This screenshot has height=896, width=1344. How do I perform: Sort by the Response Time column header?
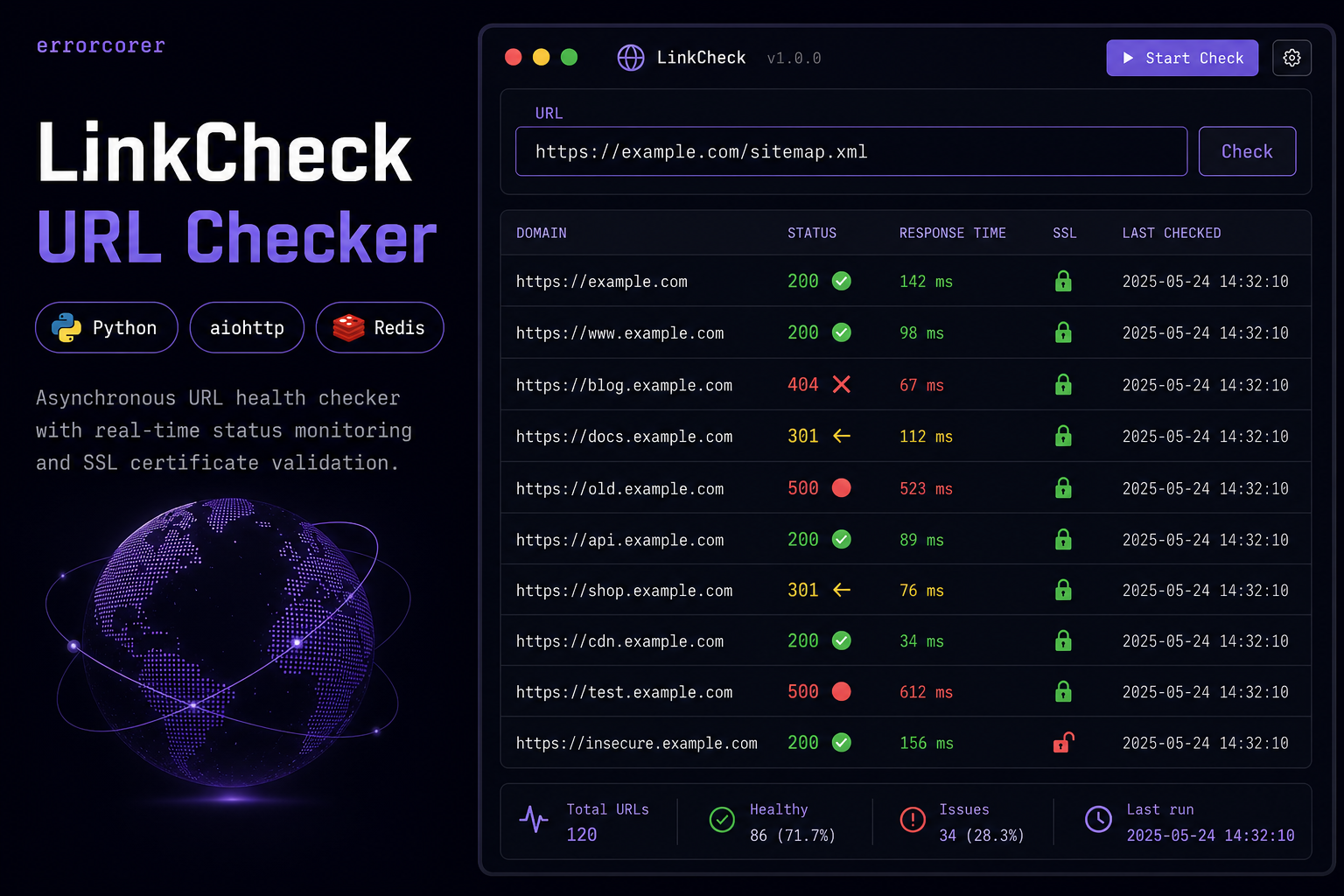pyautogui.click(x=953, y=233)
